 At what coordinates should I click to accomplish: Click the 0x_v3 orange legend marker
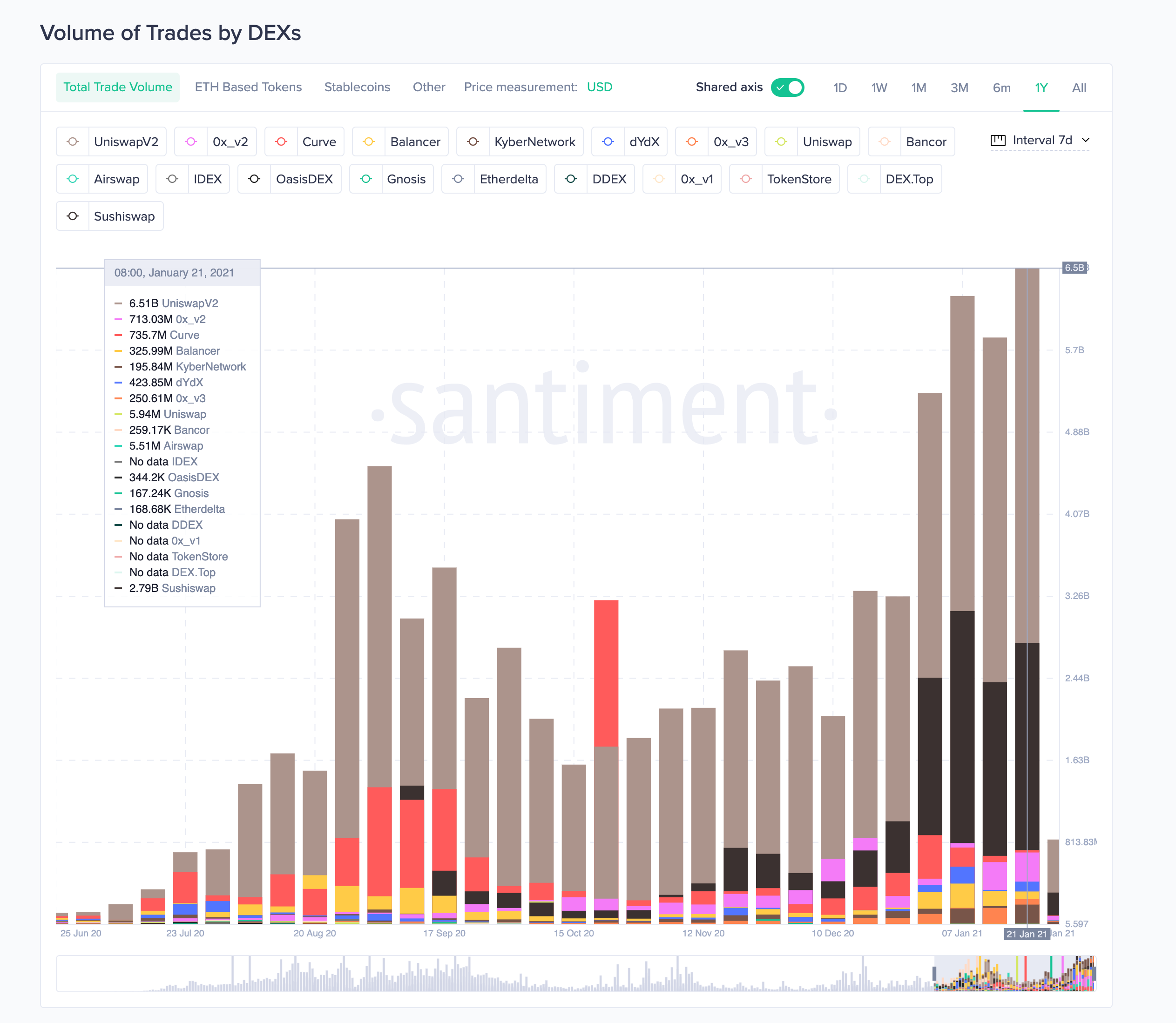(x=692, y=141)
